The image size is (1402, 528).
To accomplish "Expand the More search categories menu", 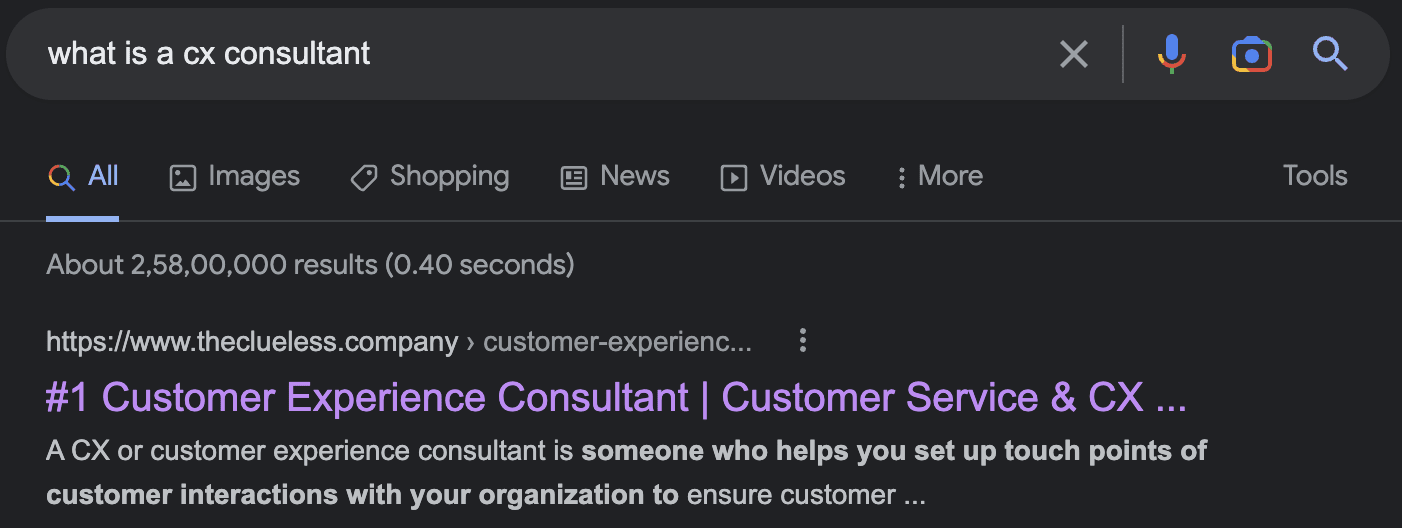I will click(939, 177).
